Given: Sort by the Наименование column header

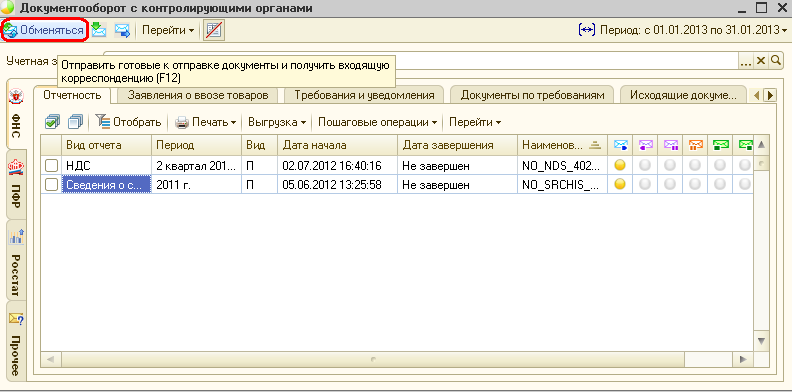Looking at the screenshot, I should click(563, 145).
